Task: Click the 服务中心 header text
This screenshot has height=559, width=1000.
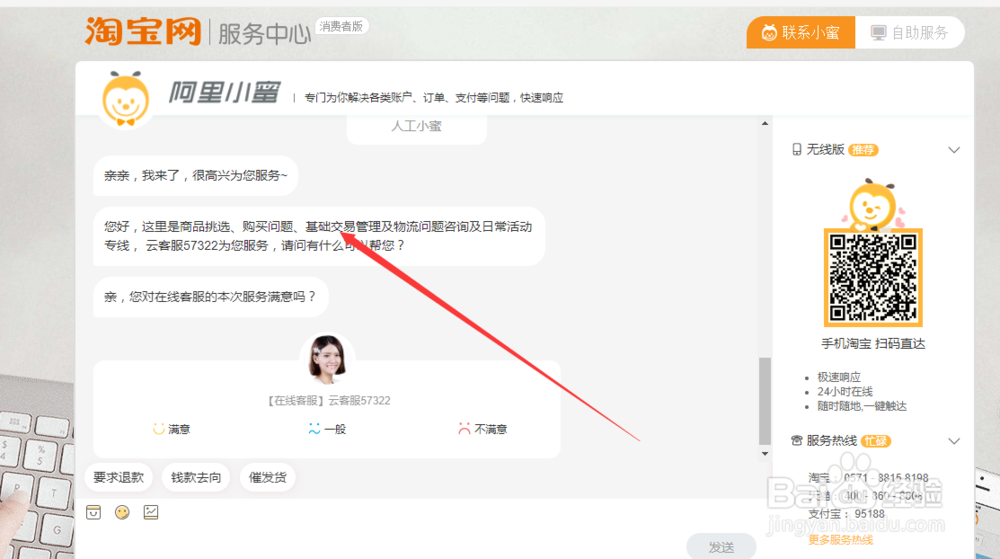Action: tap(264, 34)
